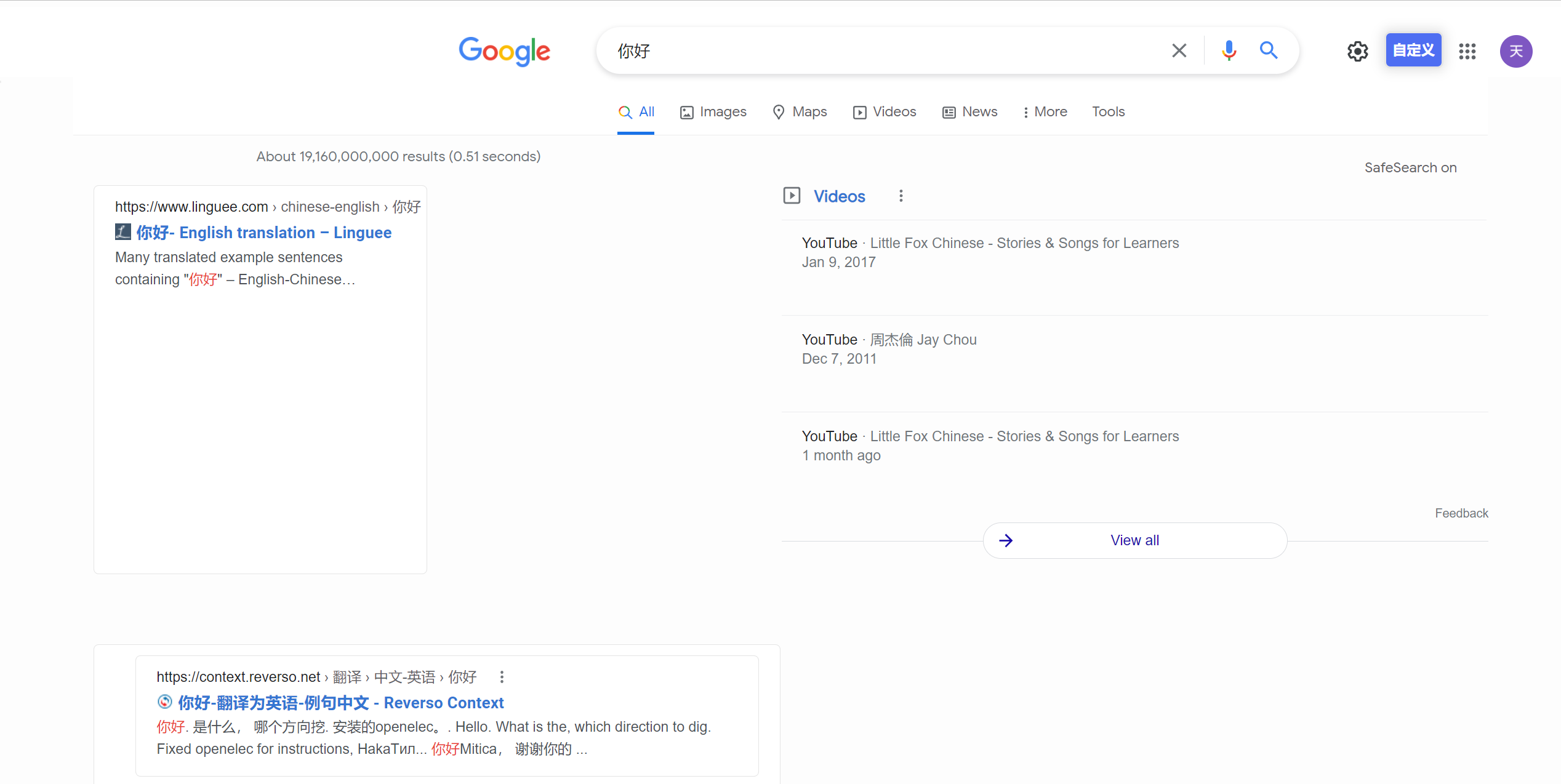
Task: Start voice search with the microphone icon
Action: (1229, 50)
